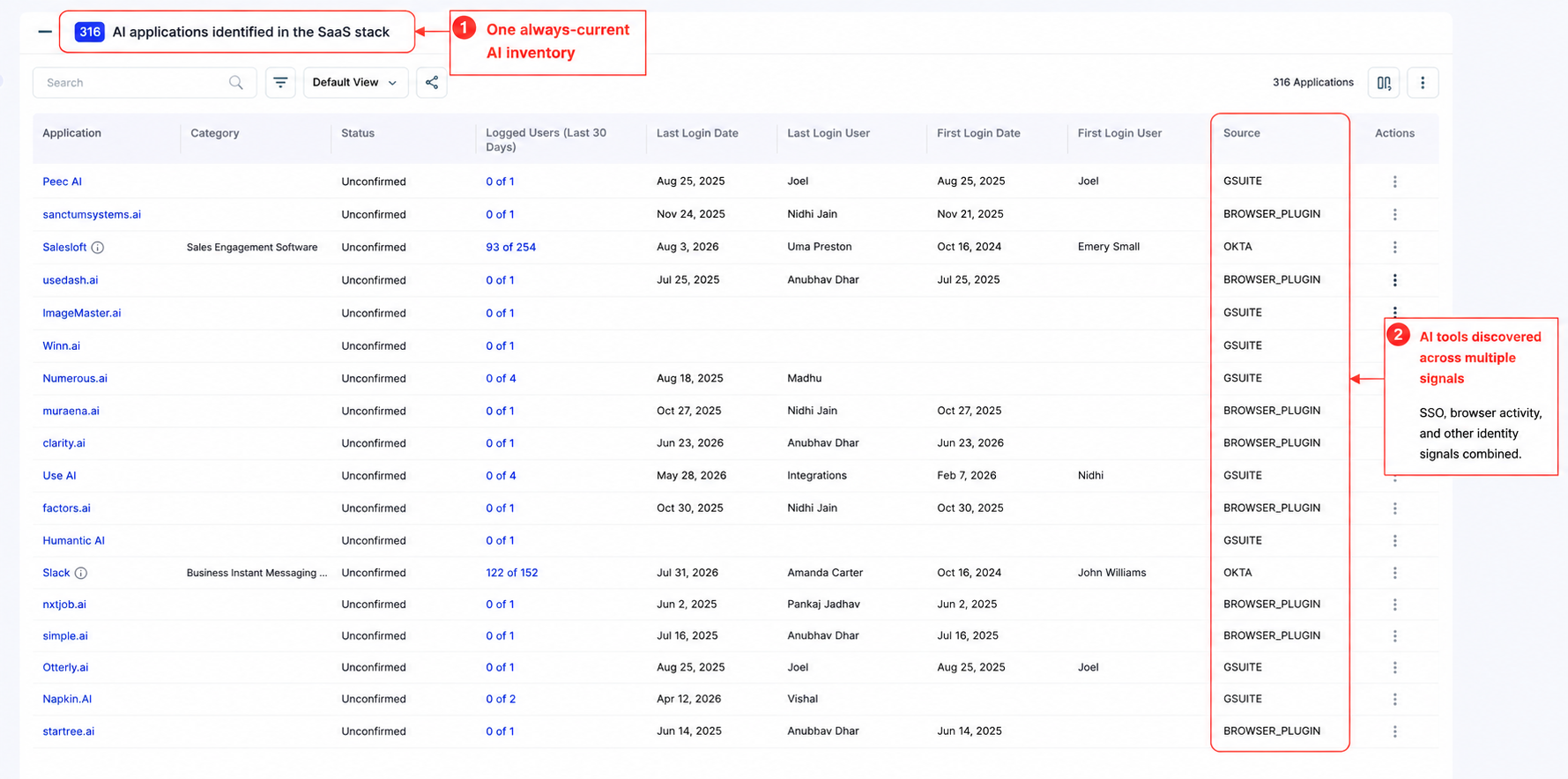Viewport: 1568px width, 779px height.
Task: Sort by Status column header
Action: pos(358,133)
